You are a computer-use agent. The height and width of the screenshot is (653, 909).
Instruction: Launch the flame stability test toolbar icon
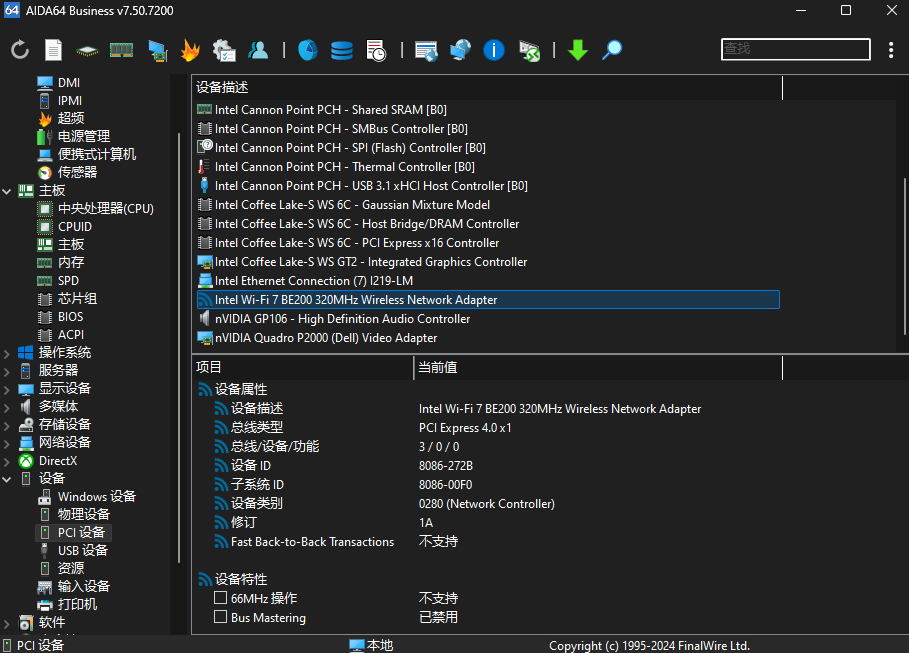190,50
